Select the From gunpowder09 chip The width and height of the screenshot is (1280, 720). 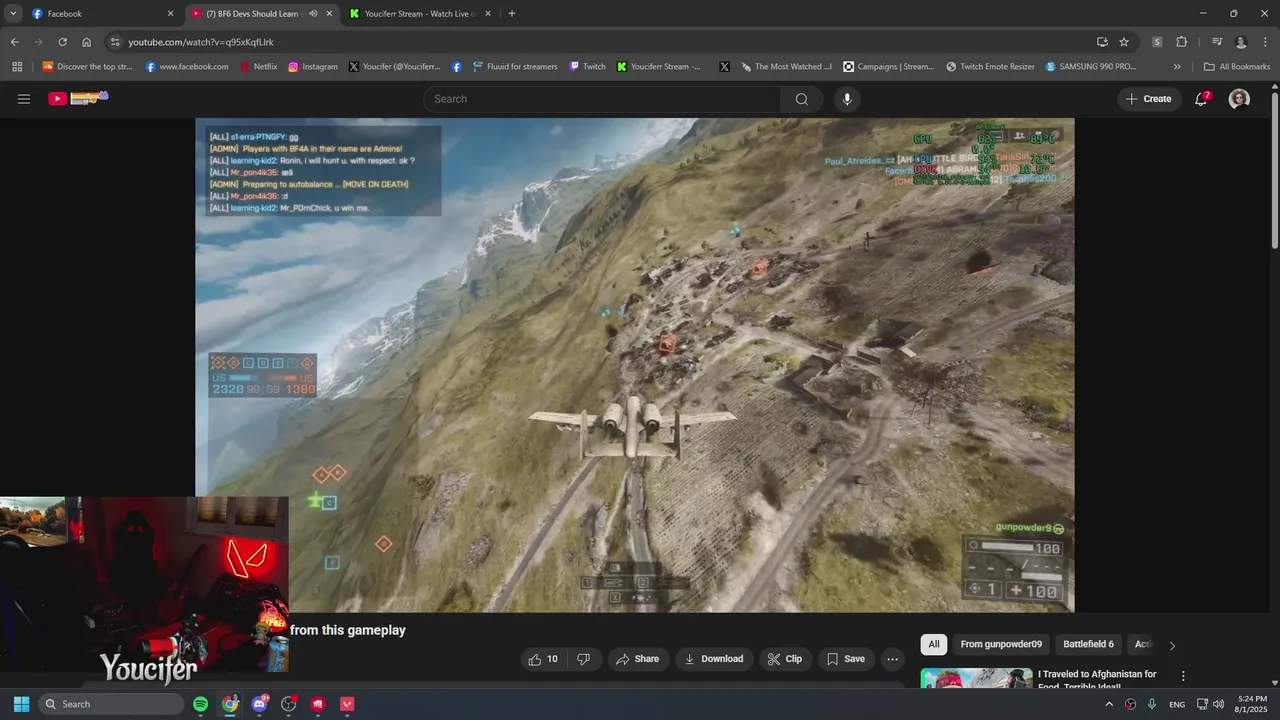(1001, 645)
